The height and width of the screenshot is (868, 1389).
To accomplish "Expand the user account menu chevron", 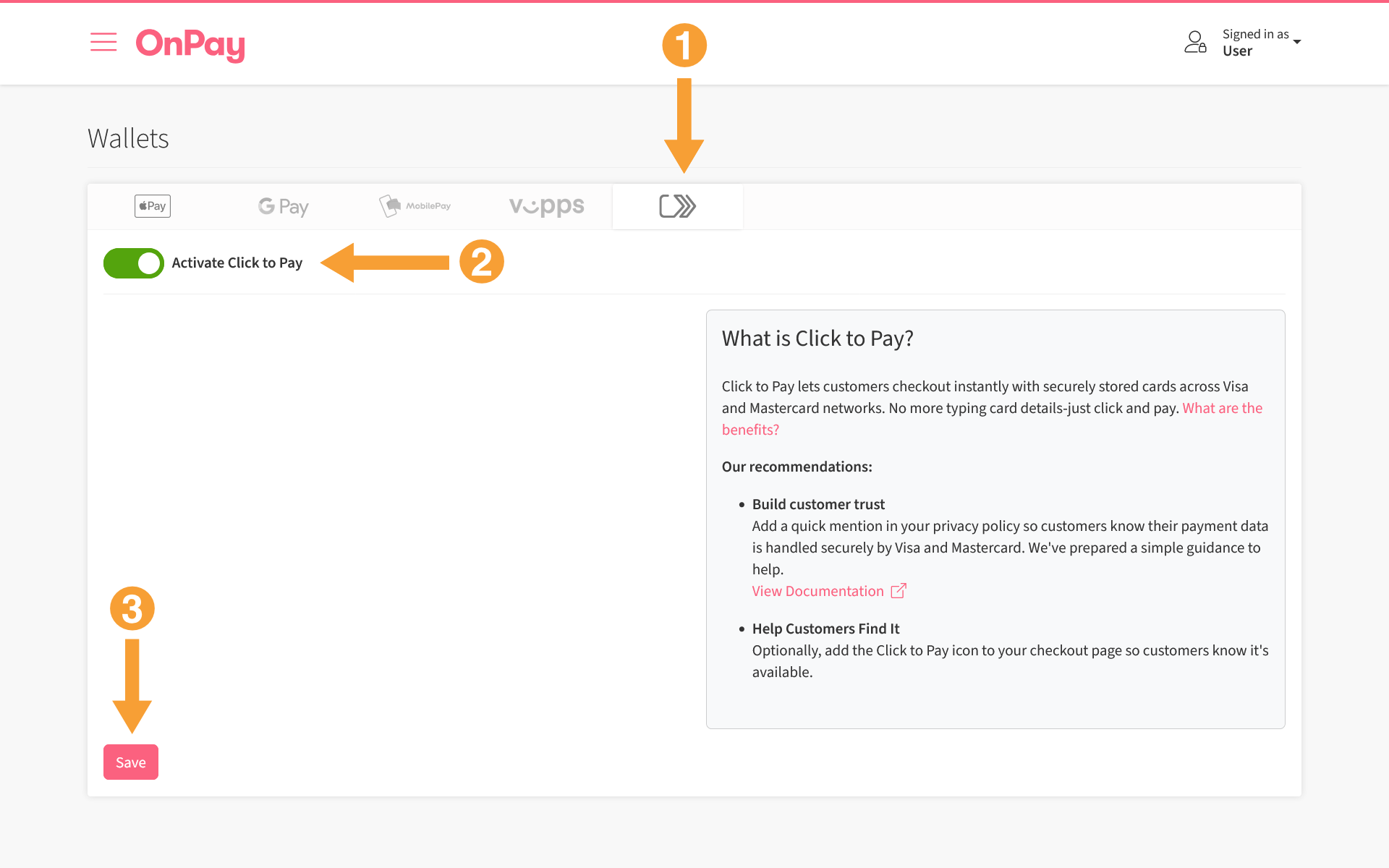I will coord(1299,42).
